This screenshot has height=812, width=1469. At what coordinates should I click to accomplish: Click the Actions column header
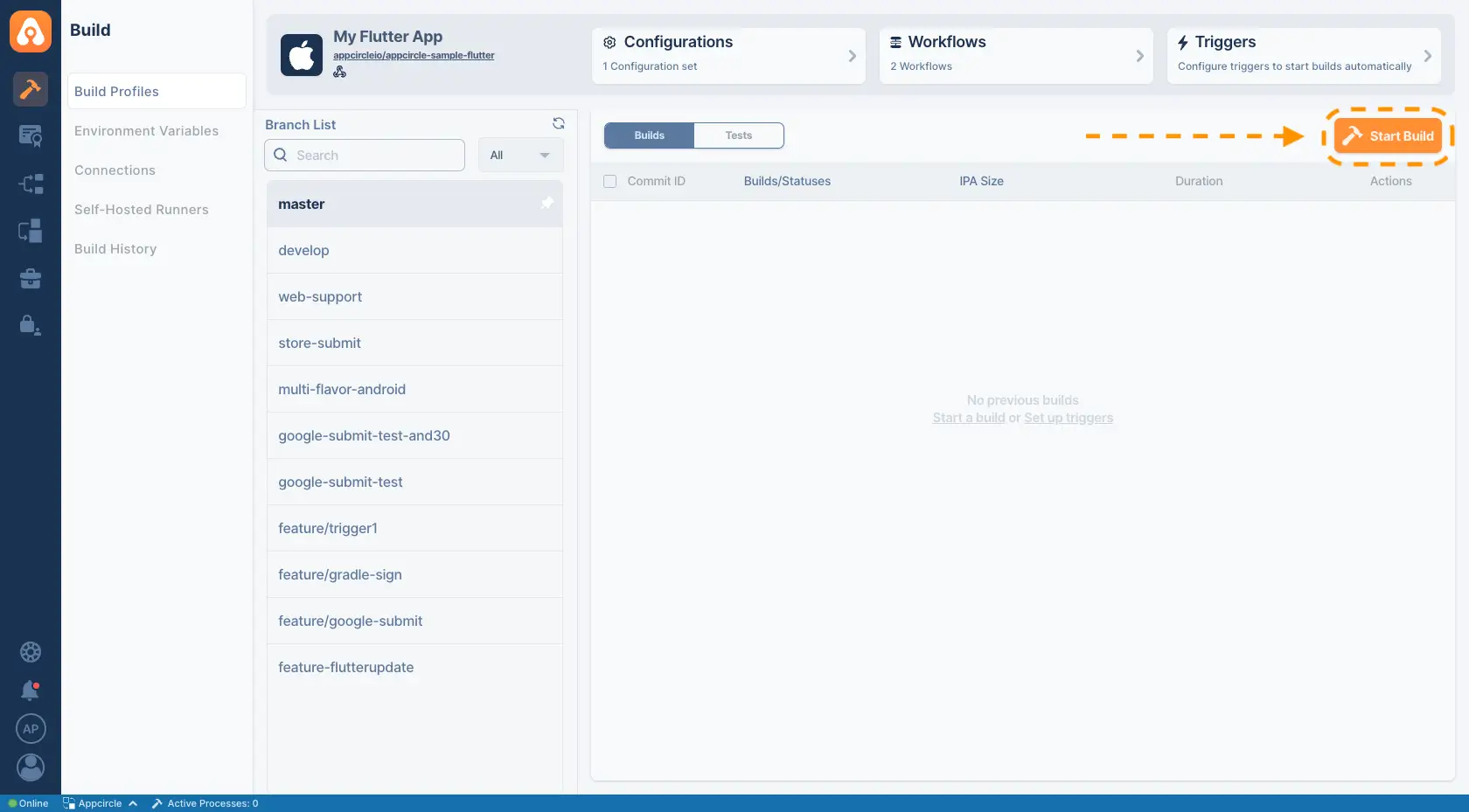(1390, 181)
